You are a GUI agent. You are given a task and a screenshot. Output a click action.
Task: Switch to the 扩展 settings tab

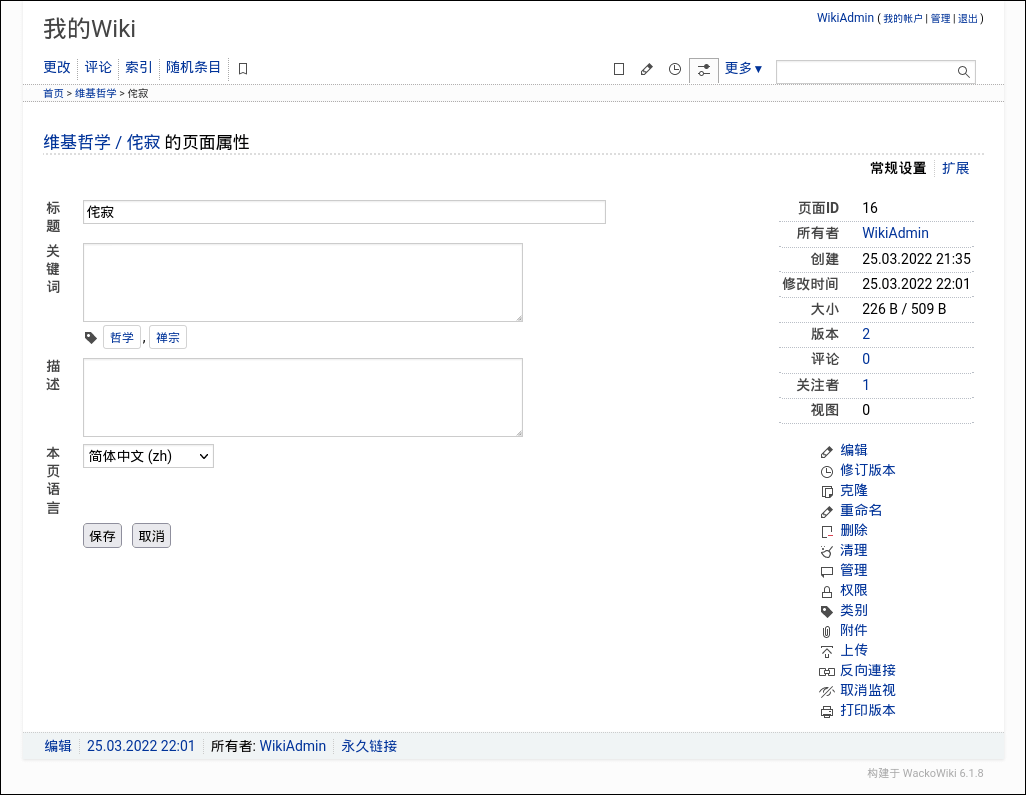tap(955, 168)
